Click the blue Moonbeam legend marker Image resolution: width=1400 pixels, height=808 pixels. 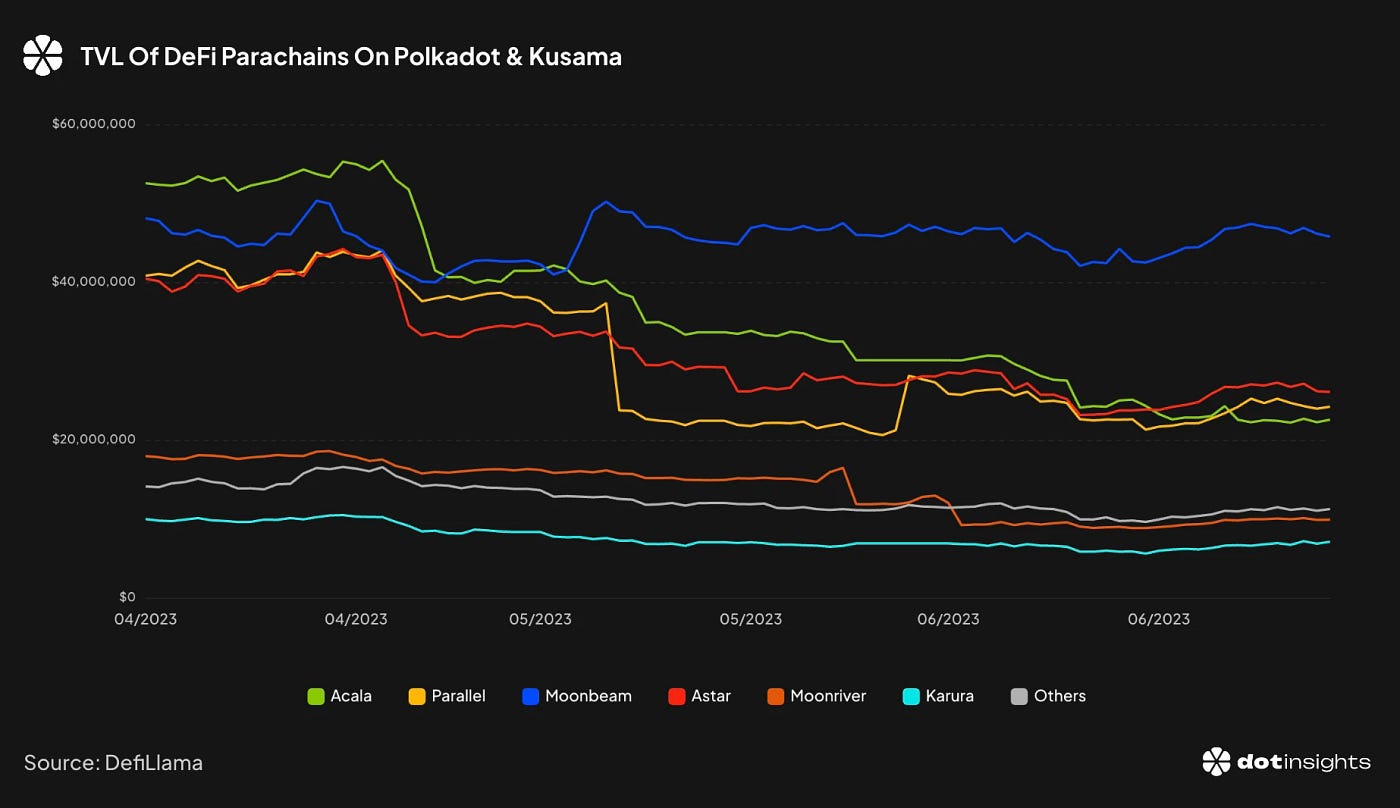coord(528,695)
